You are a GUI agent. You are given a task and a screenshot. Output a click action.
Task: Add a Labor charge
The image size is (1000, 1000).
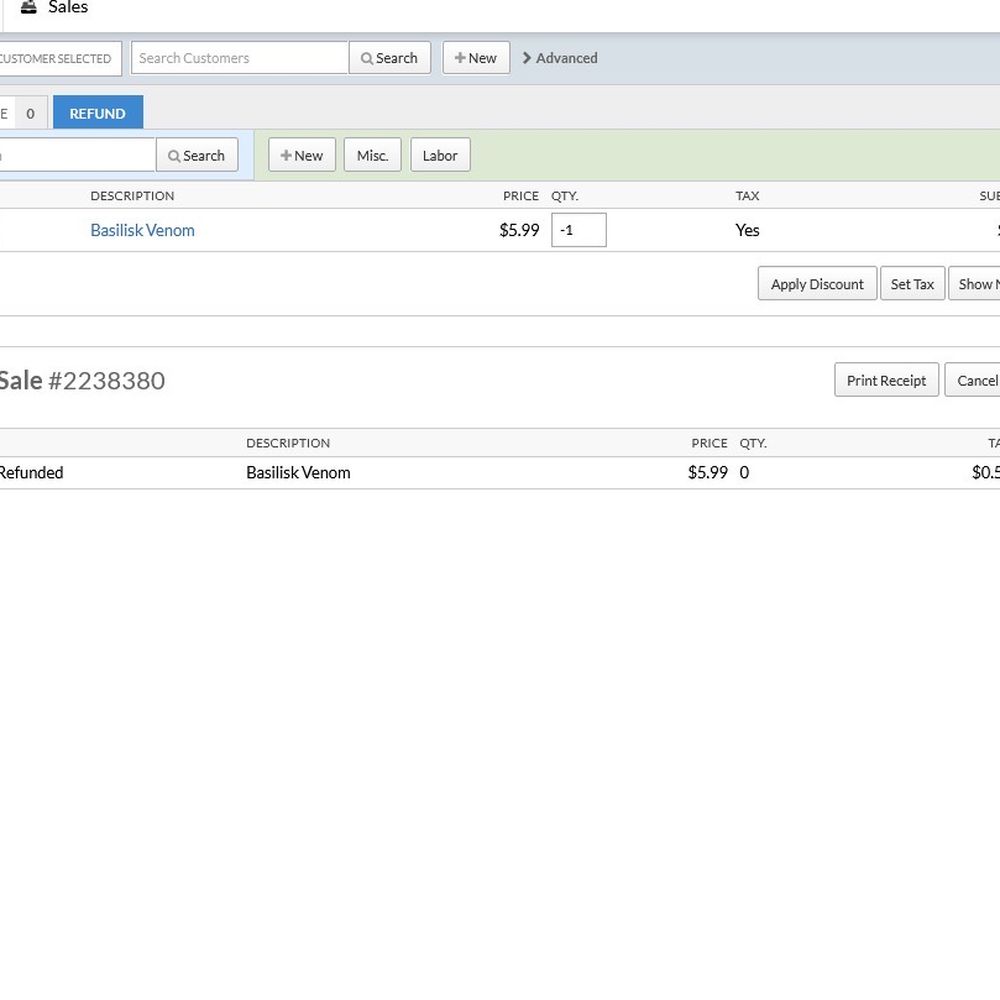pyautogui.click(x=440, y=155)
